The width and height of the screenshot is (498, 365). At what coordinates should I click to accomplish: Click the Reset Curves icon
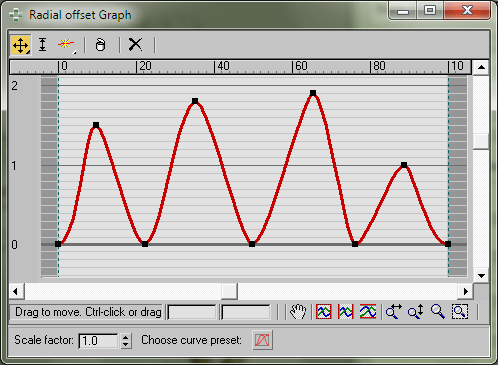(100, 45)
